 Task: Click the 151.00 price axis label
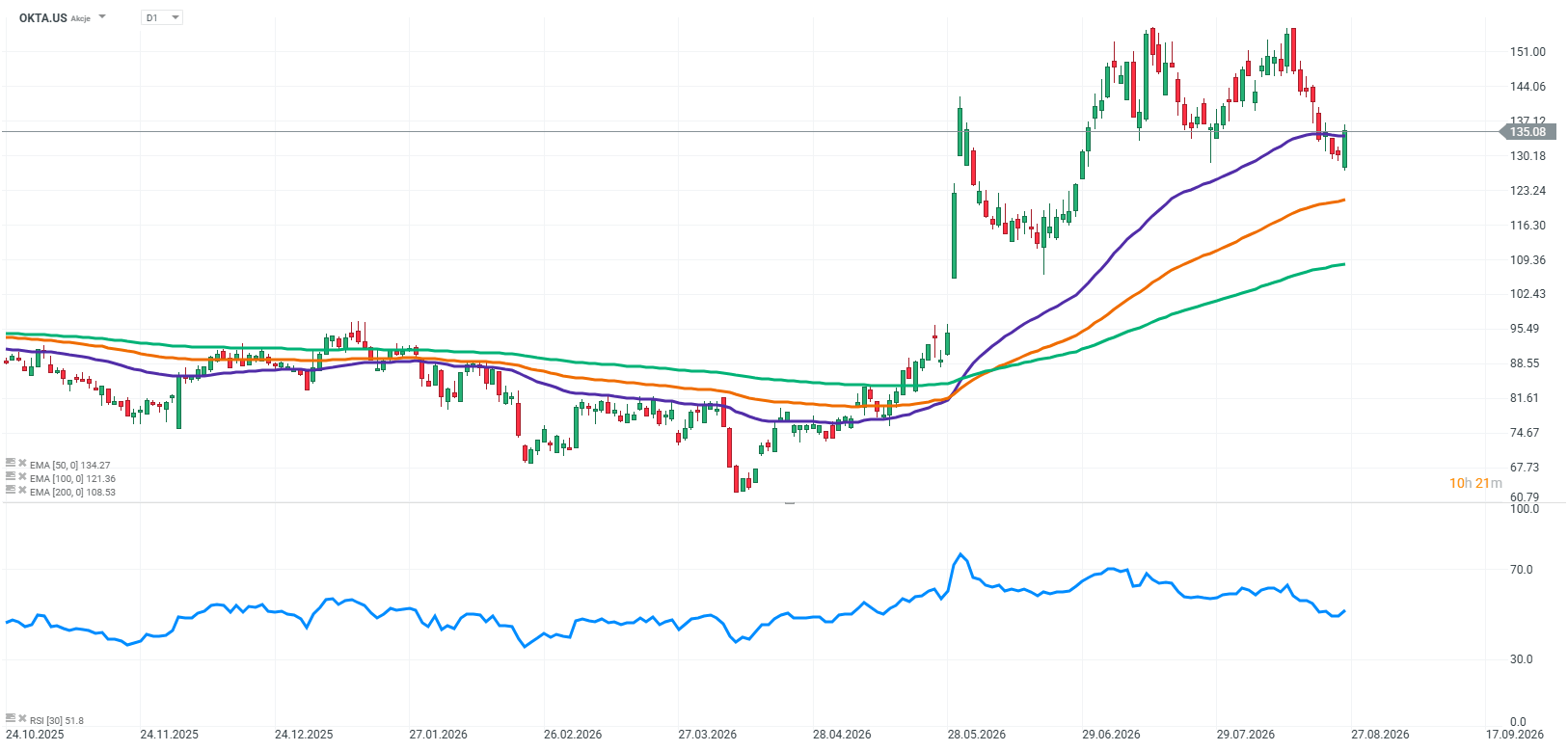1527,52
